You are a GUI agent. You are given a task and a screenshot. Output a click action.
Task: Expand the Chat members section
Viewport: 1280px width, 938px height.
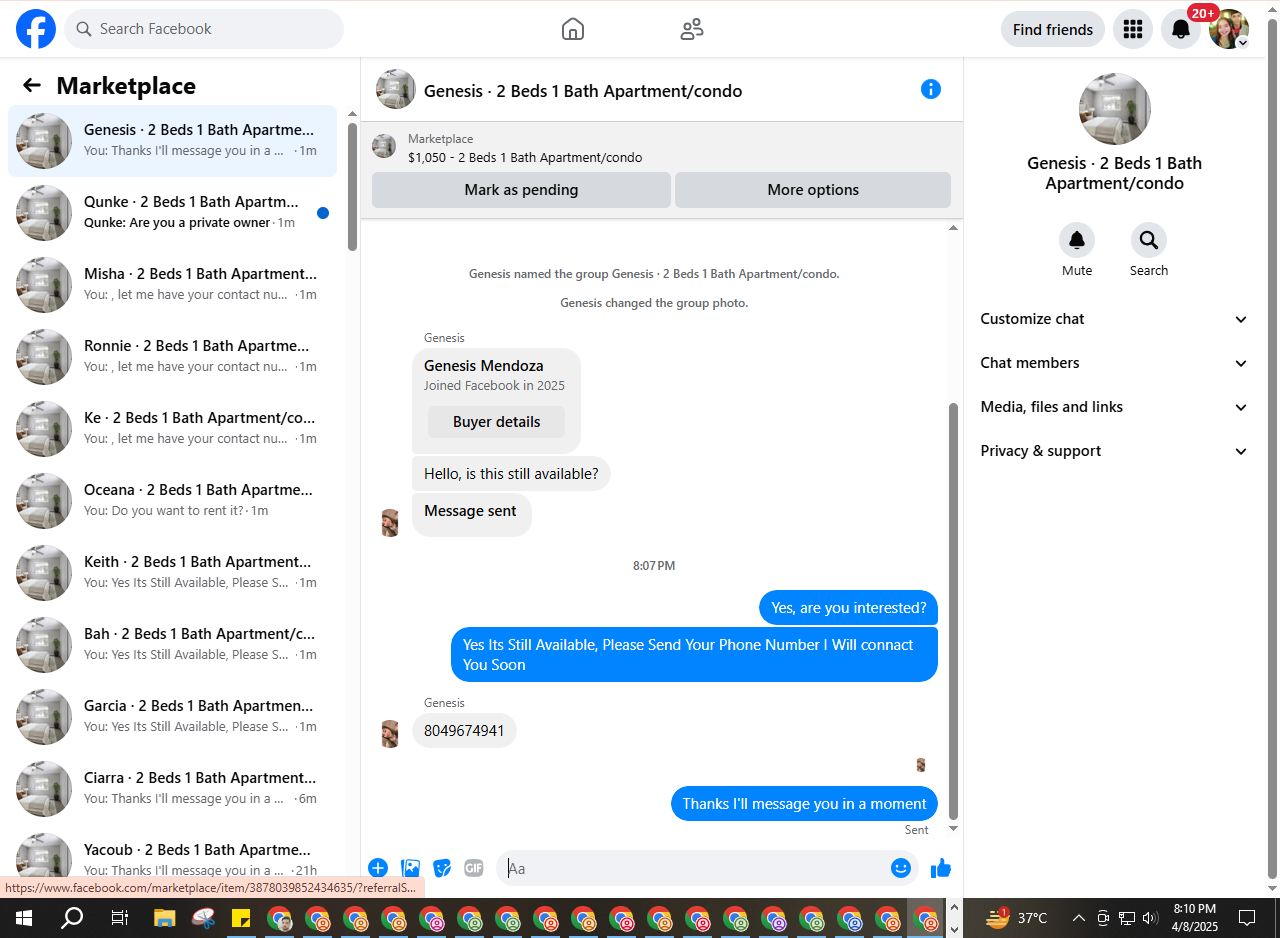(1114, 363)
